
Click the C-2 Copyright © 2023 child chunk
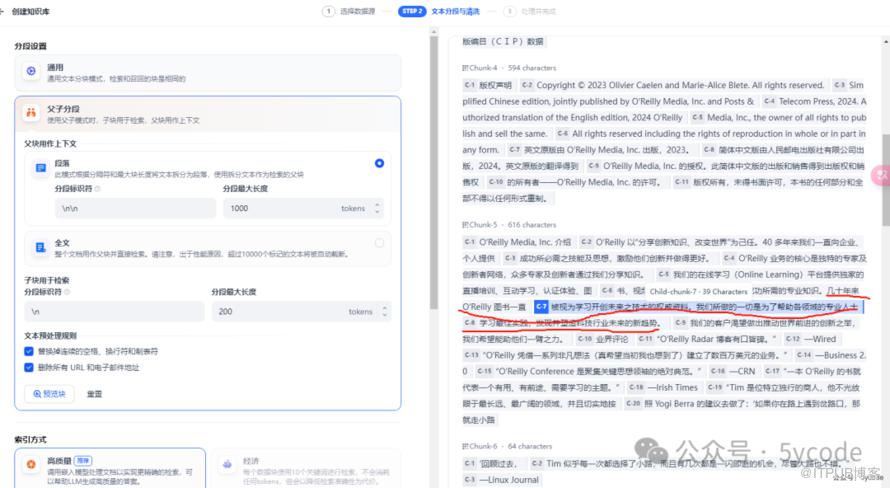[x=673, y=85]
